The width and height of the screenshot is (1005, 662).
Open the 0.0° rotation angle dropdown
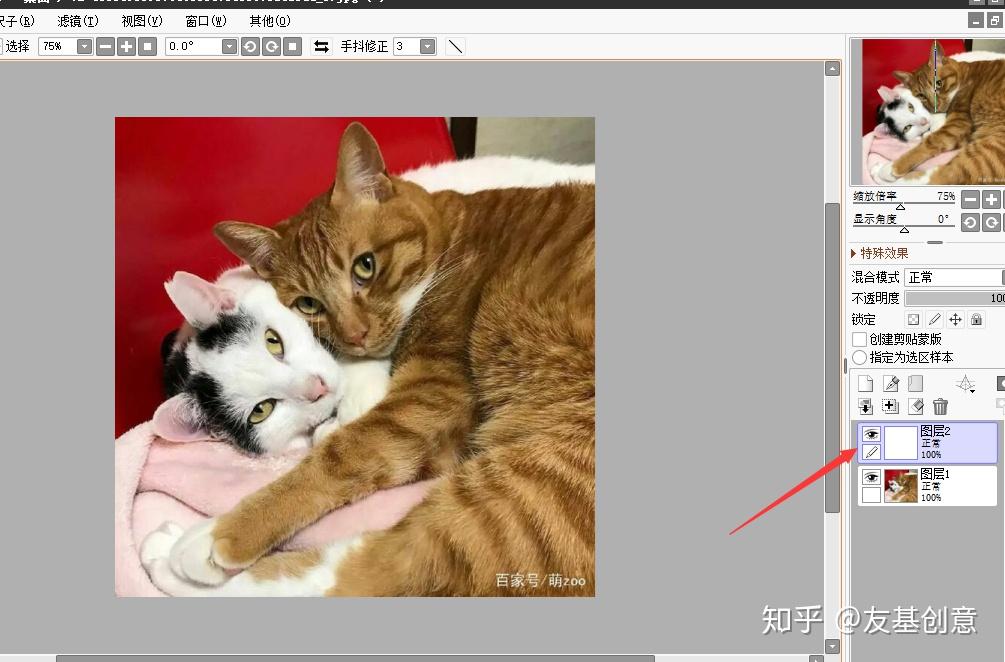229,47
